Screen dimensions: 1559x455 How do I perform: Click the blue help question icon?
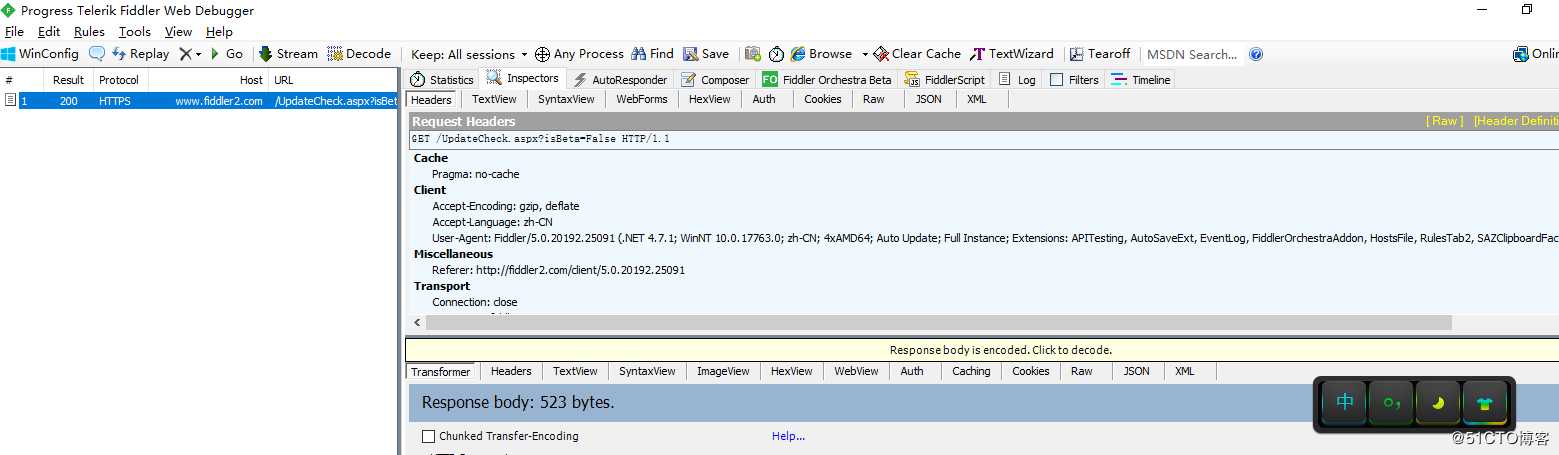[x=1256, y=54]
